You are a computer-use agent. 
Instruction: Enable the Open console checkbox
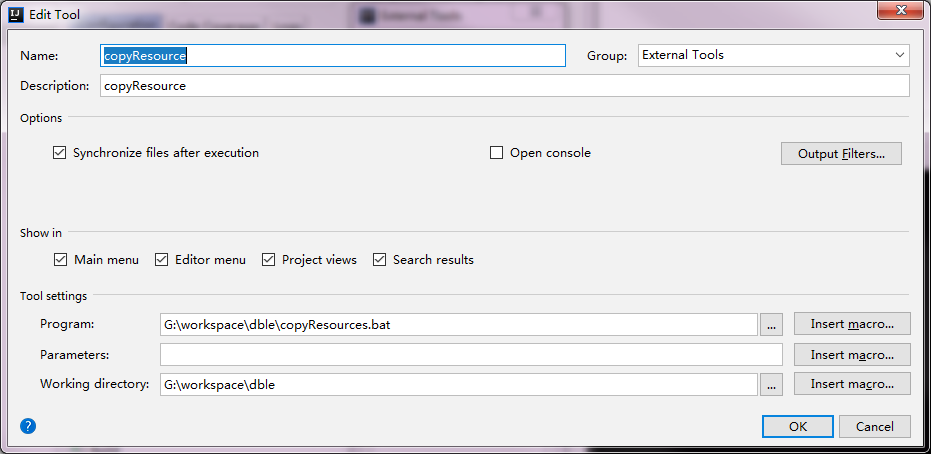click(x=497, y=153)
